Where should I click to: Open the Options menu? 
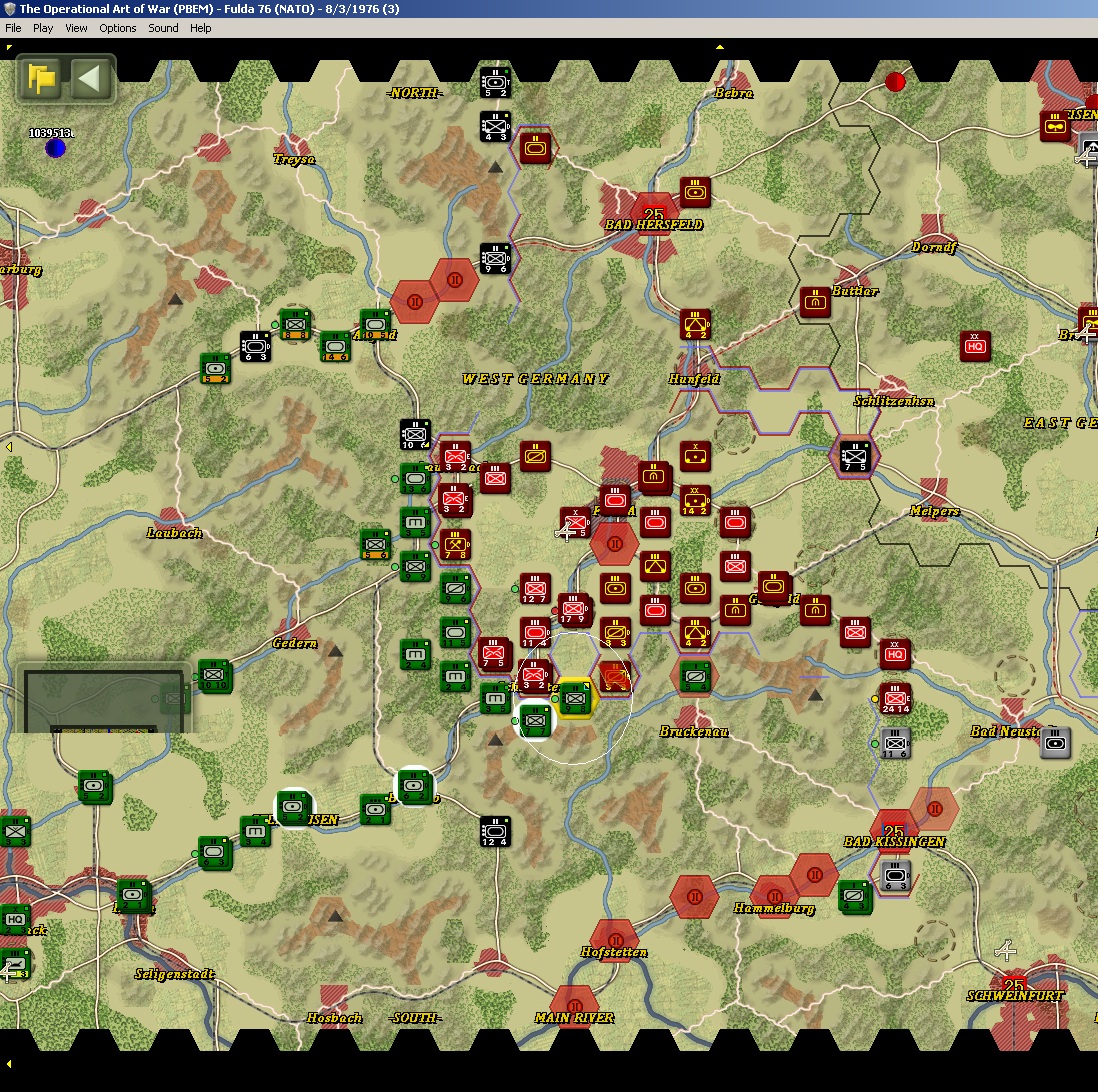(118, 28)
